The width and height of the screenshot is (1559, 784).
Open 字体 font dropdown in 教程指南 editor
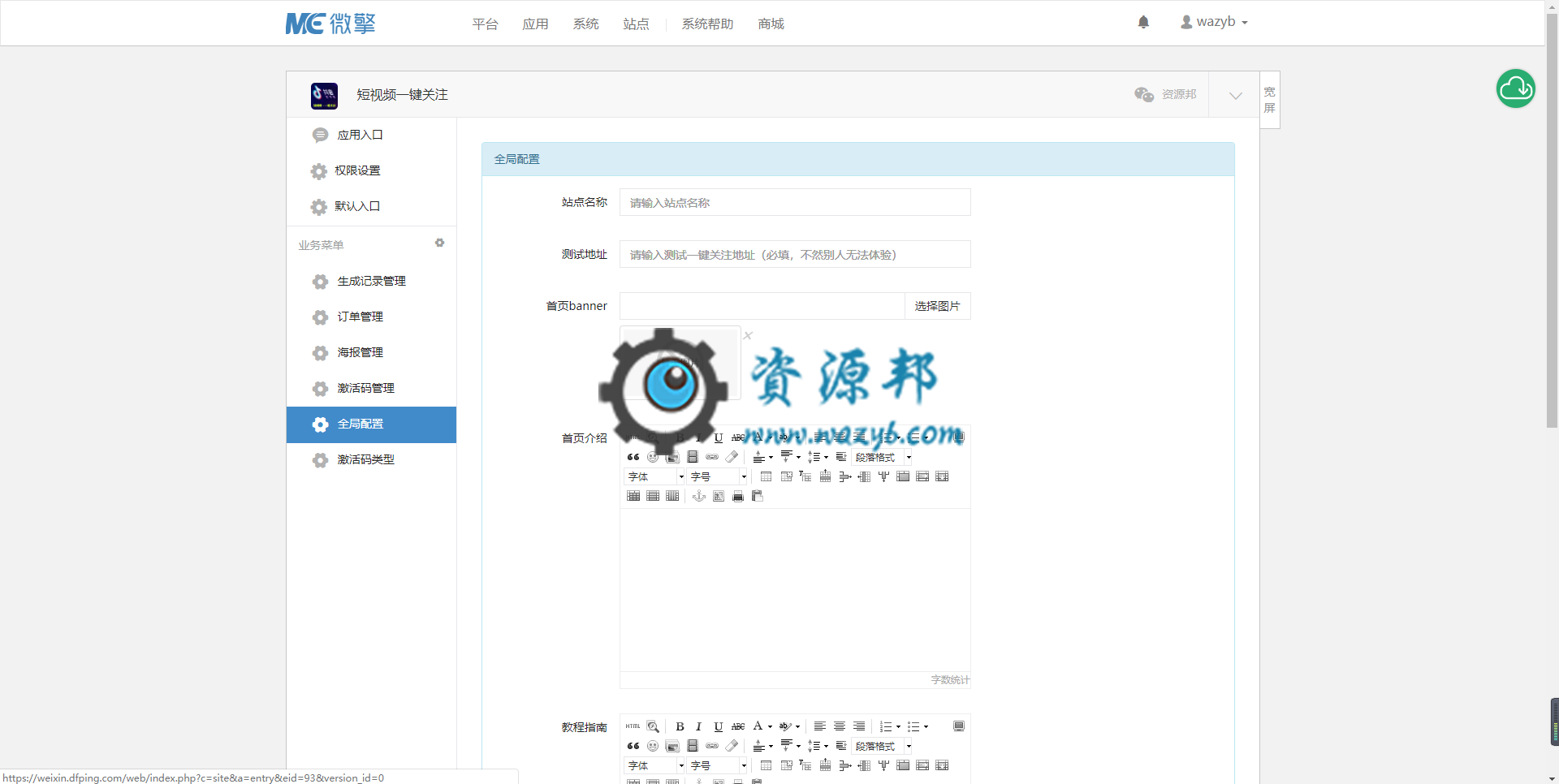(x=655, y=765)
